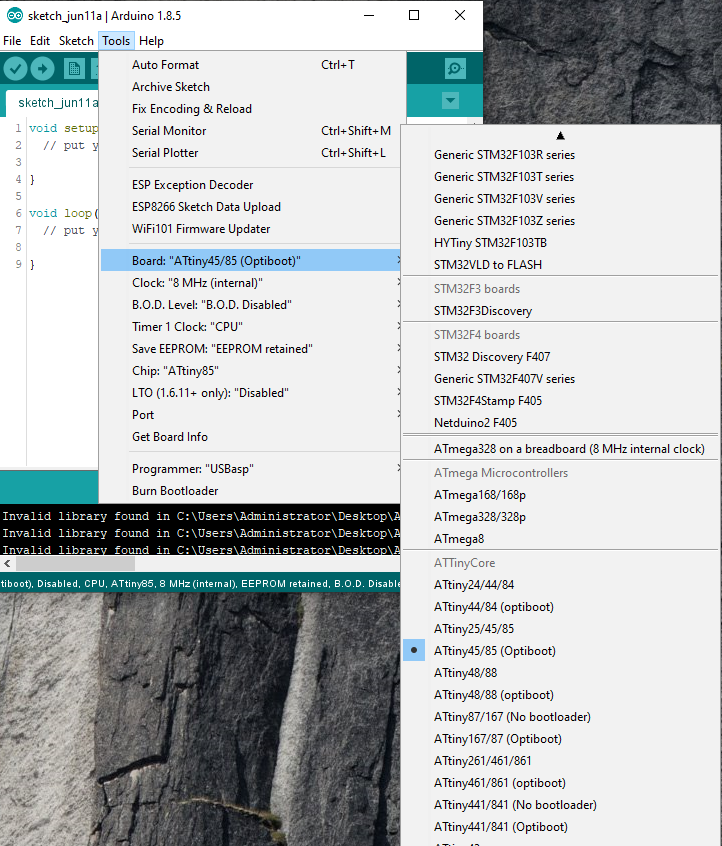Image resolution: width=722 pixels, height=846 pixels.
Task: Select ATtiny261/461/861 board
Action: click(x=561, y=761)
